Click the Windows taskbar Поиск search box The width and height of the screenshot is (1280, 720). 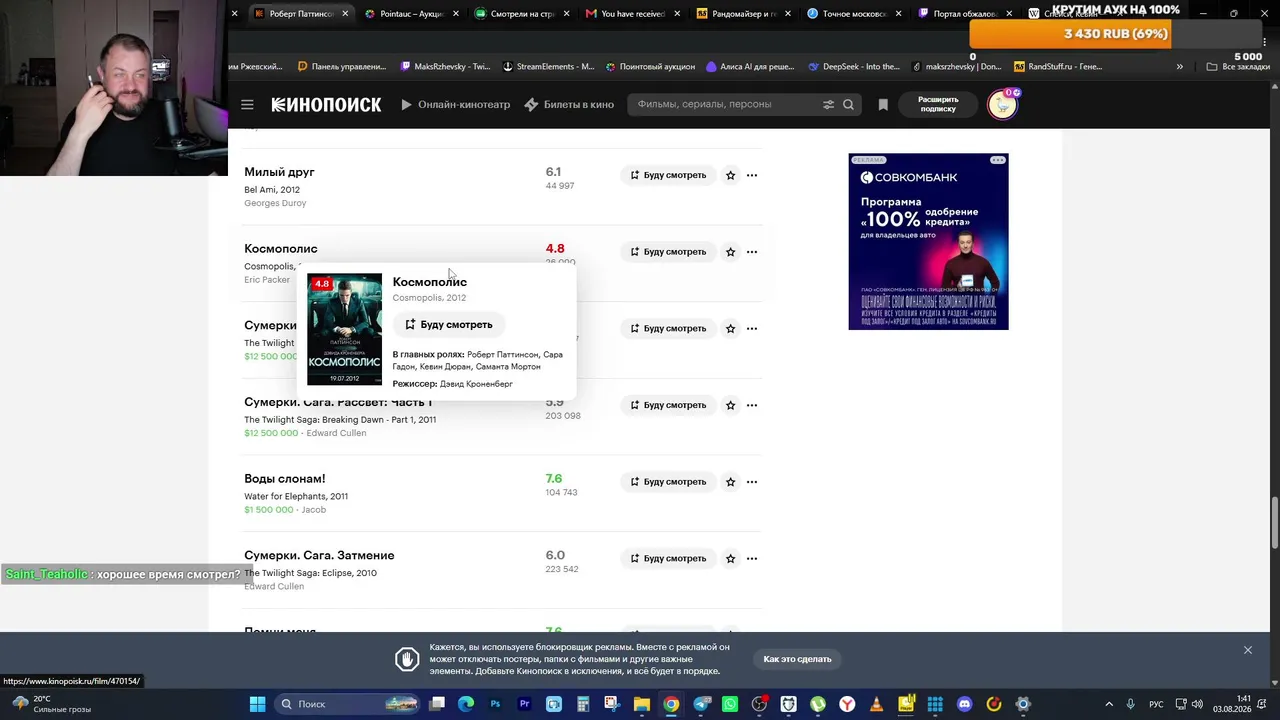[345, 704]
